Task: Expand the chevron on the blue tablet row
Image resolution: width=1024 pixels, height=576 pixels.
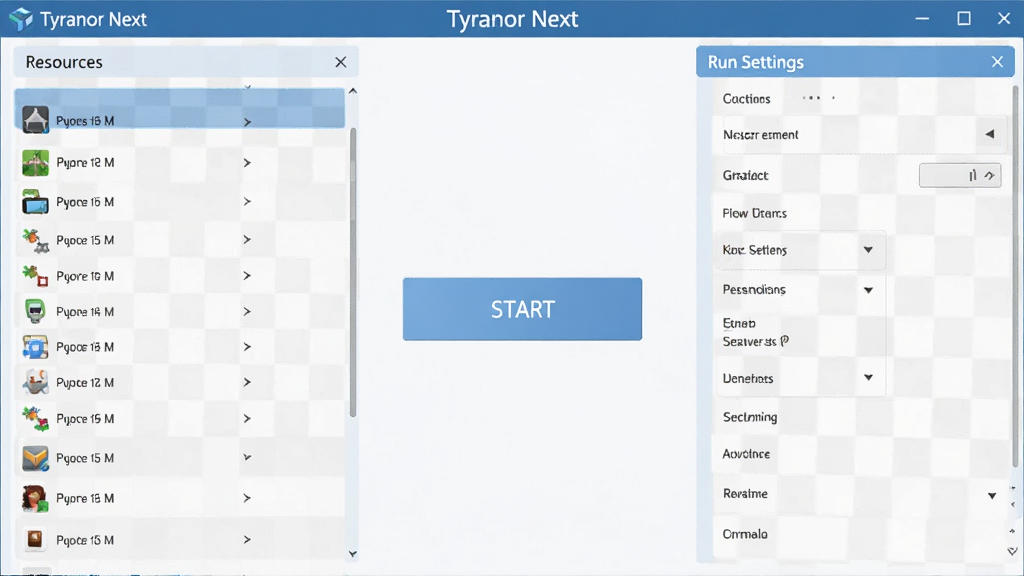Action: click(x=247, y=202)
